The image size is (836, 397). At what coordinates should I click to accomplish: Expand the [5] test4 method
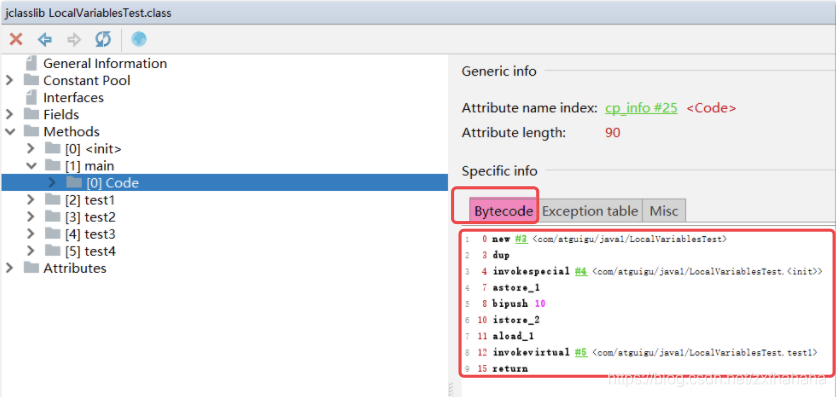click(30, 251)
